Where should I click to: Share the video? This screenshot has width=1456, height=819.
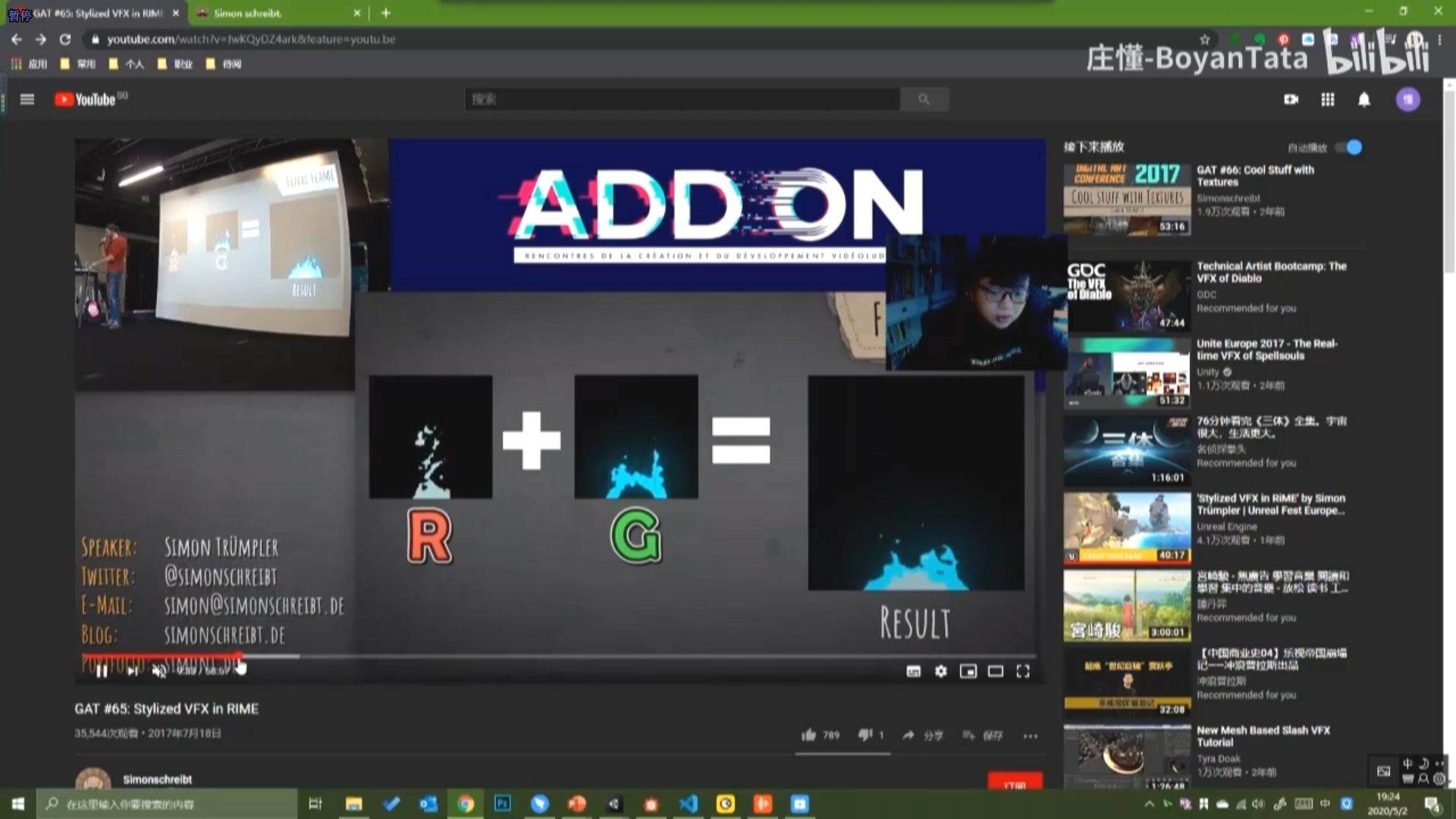pos(922,735)
